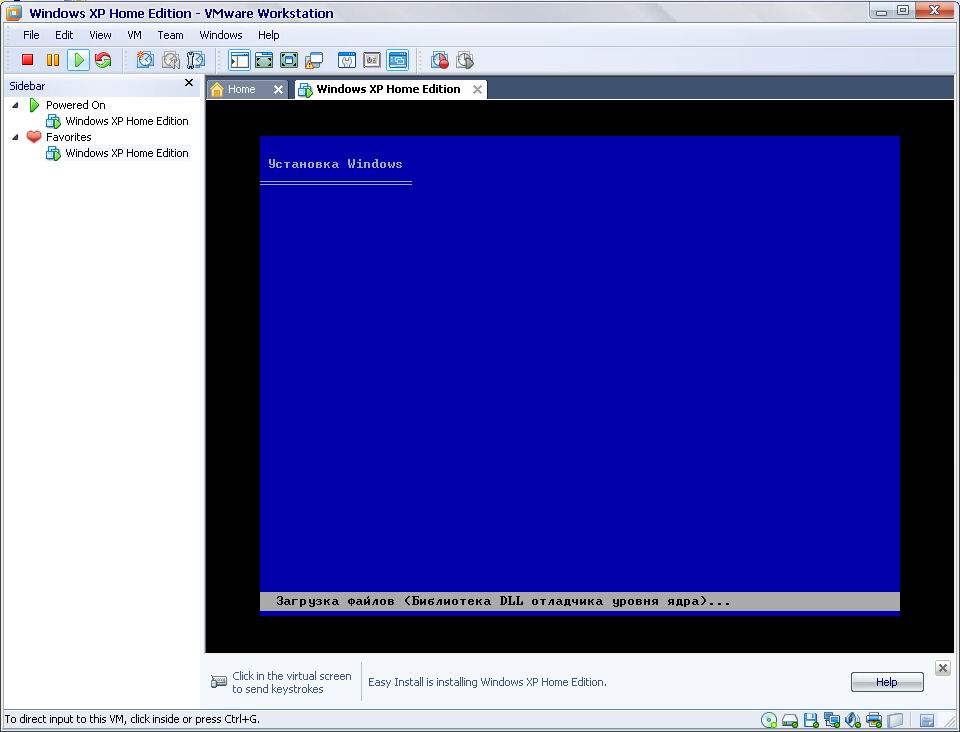Viewport: 960px width, 732px height.
Task: Collapse the Powered On tree group
Action: pyautogui.click(x=15, y=105)
